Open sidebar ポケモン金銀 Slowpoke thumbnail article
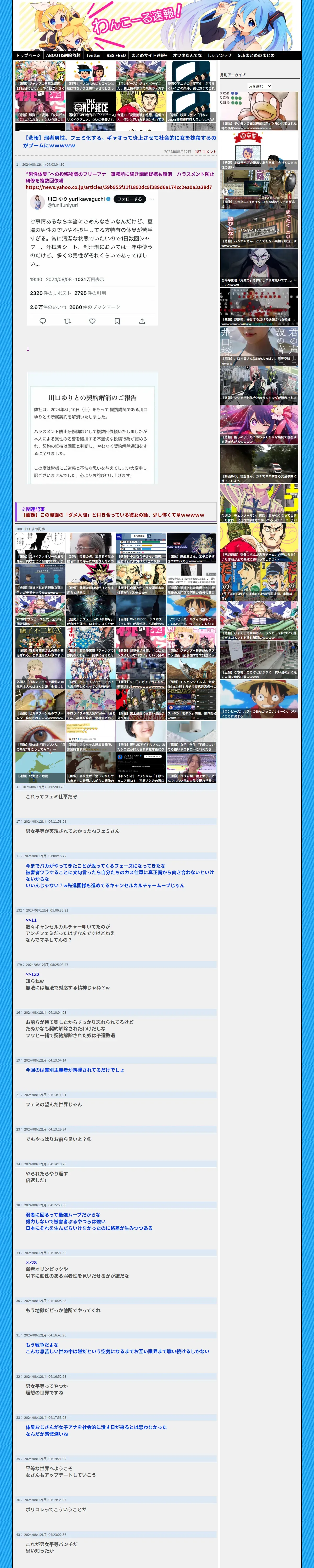 tap(259, 111)
